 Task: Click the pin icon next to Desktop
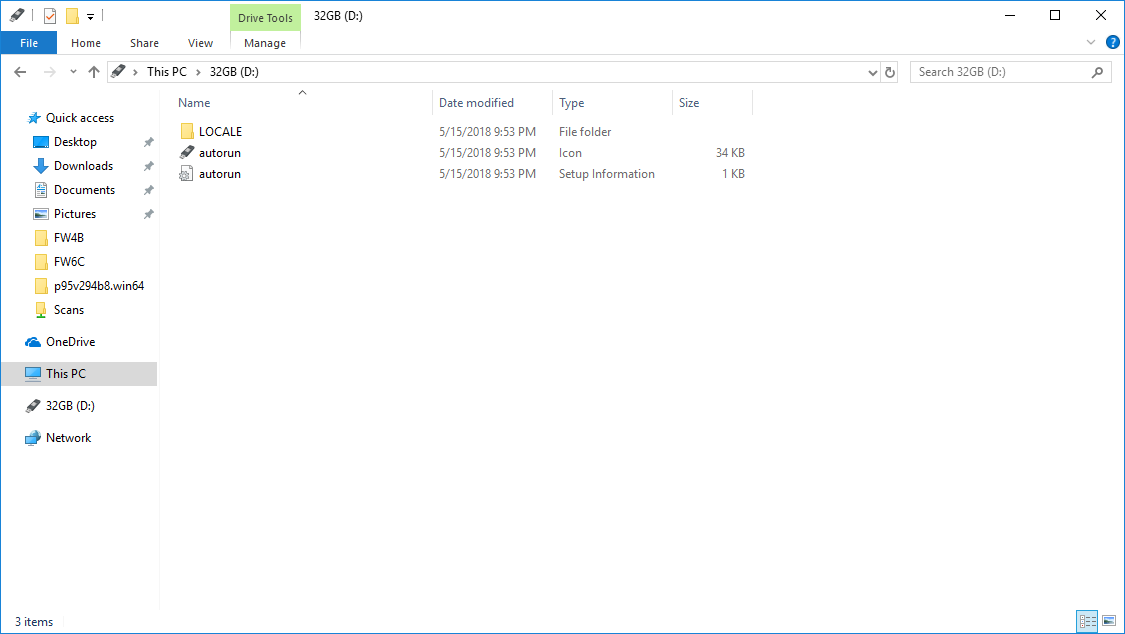click(149, 142)
